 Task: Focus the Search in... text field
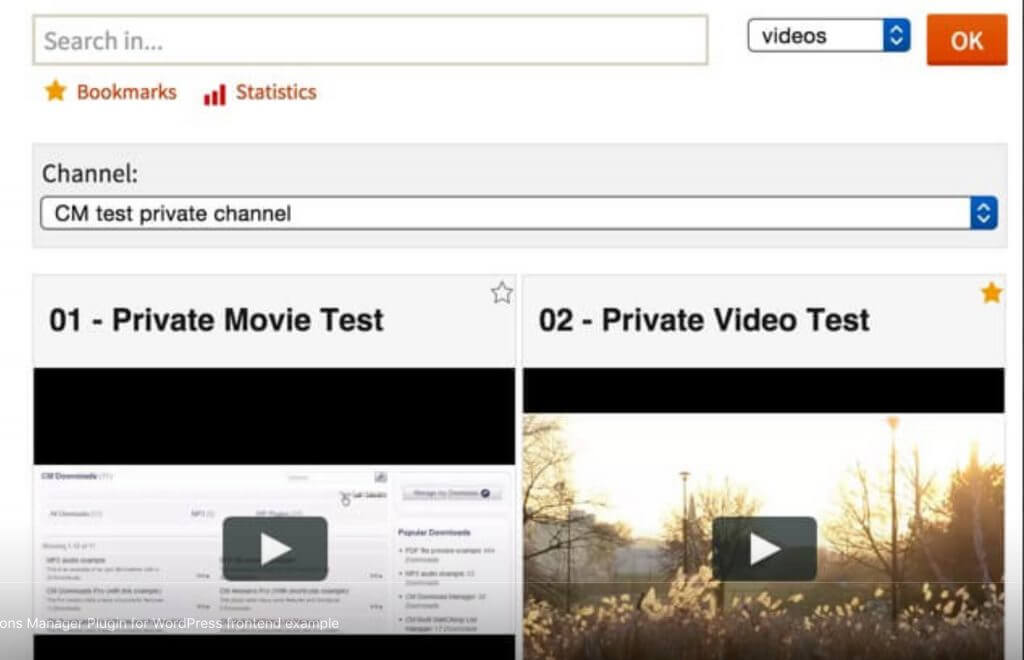click(370, 41)
